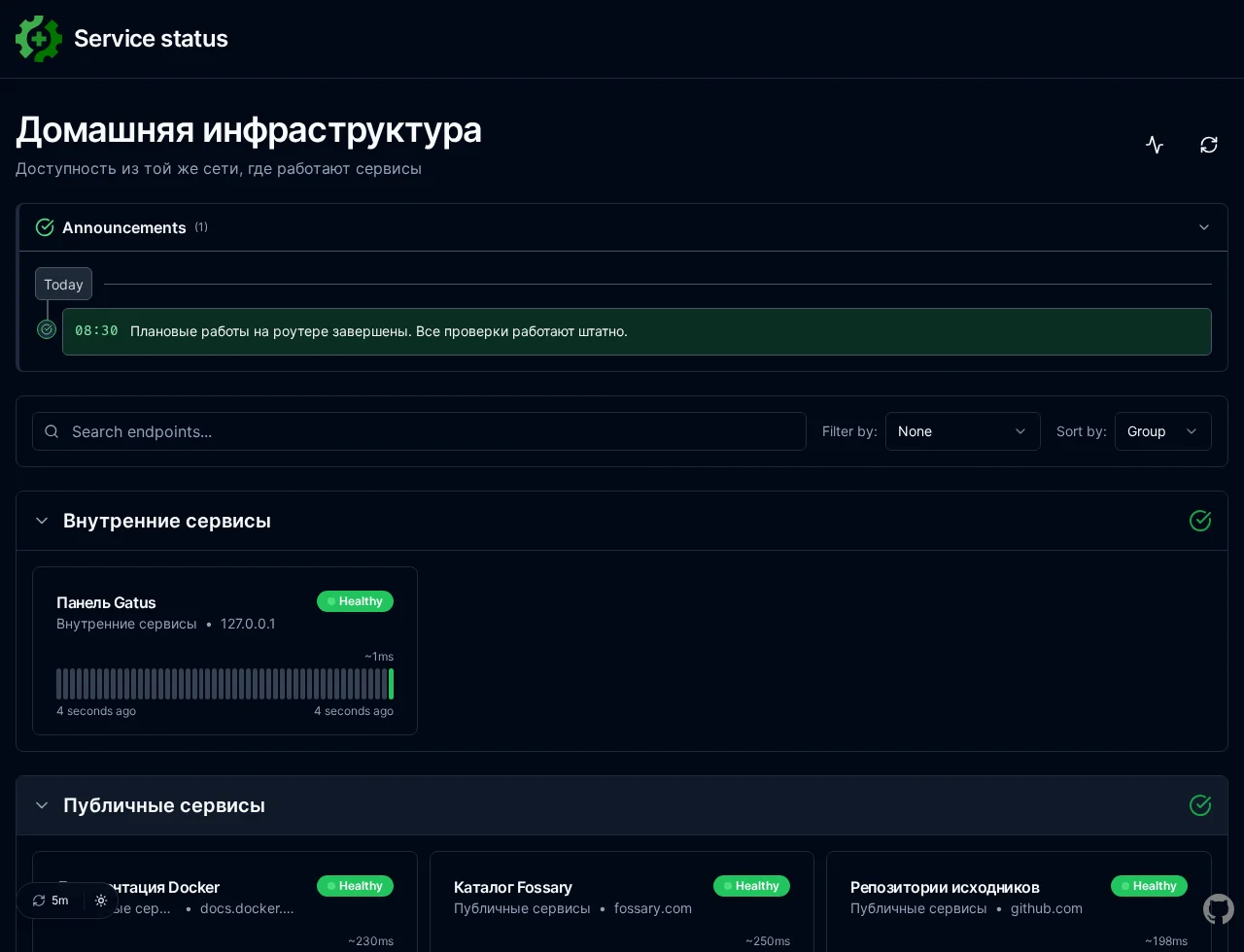
Task: Open the Панель Gatus endpoint
Action: 106,602
